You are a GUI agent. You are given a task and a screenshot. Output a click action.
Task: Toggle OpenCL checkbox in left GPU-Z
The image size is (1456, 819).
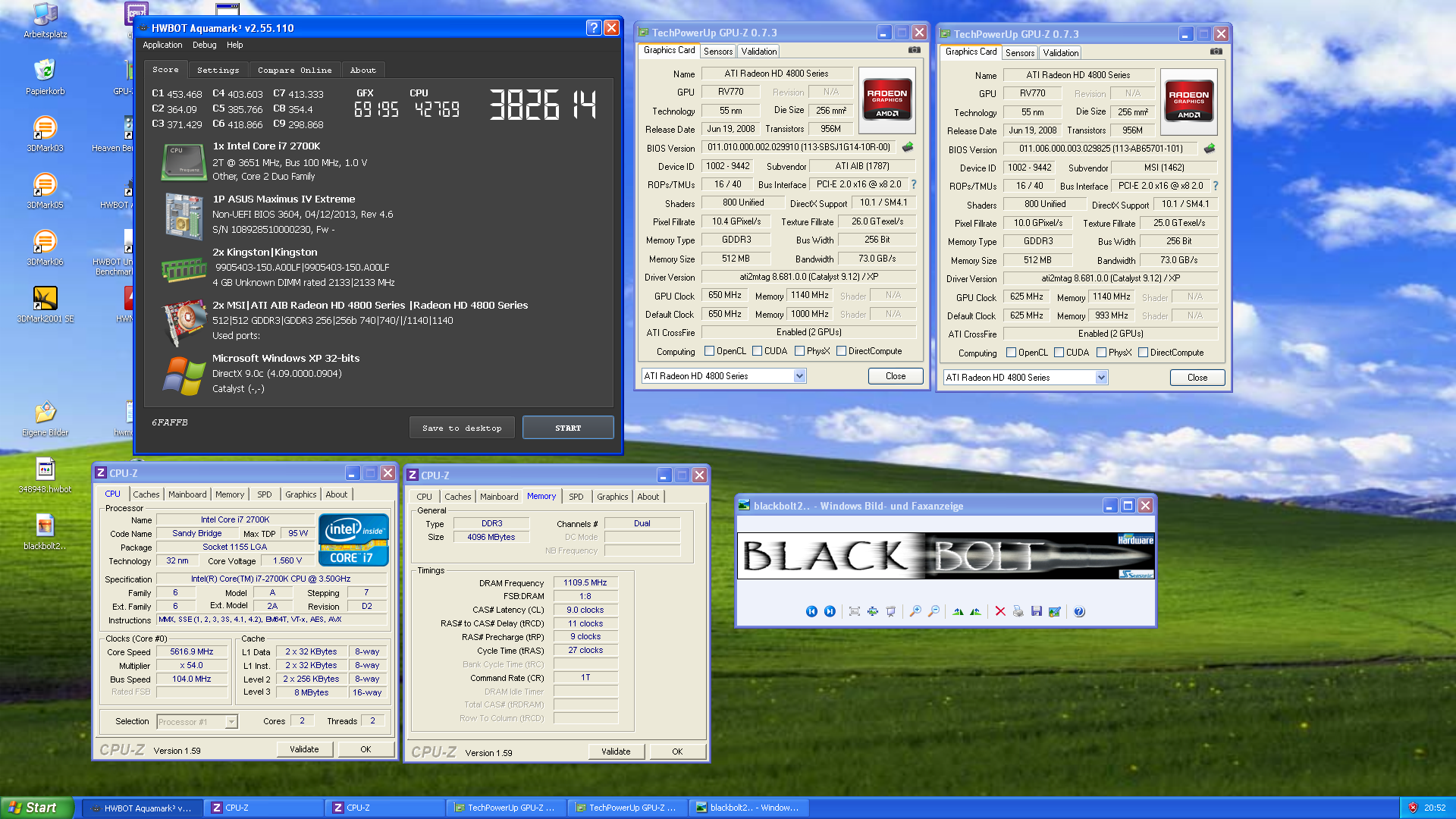pos(710,351)
